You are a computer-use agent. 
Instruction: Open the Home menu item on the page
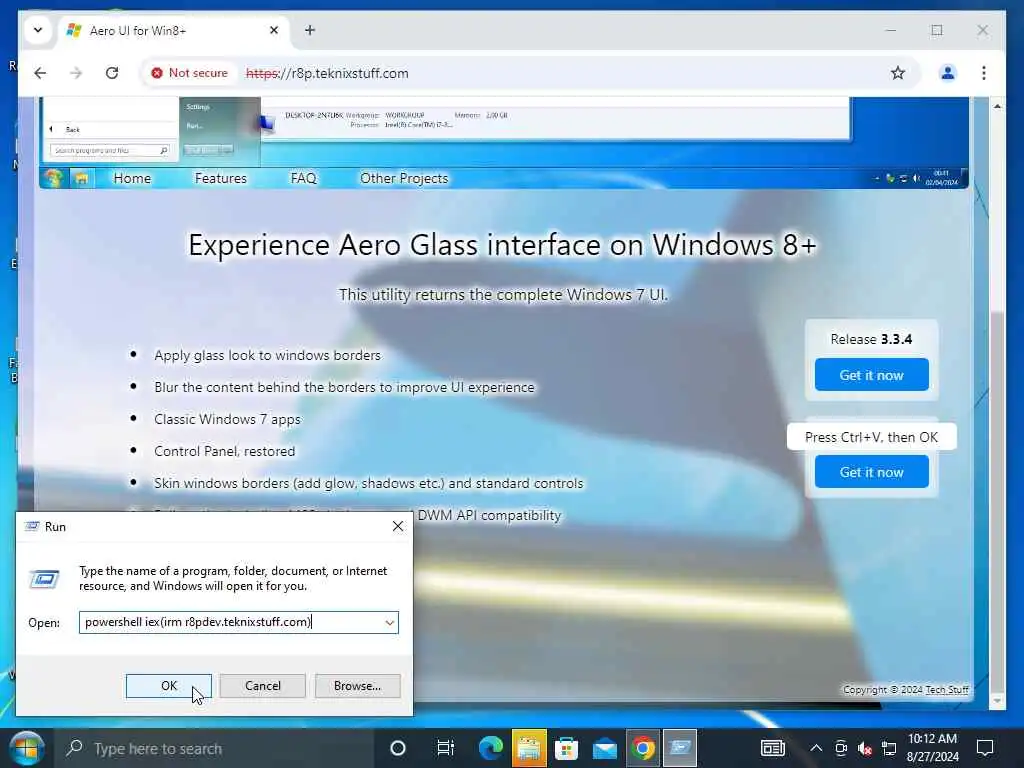point(132,178)
